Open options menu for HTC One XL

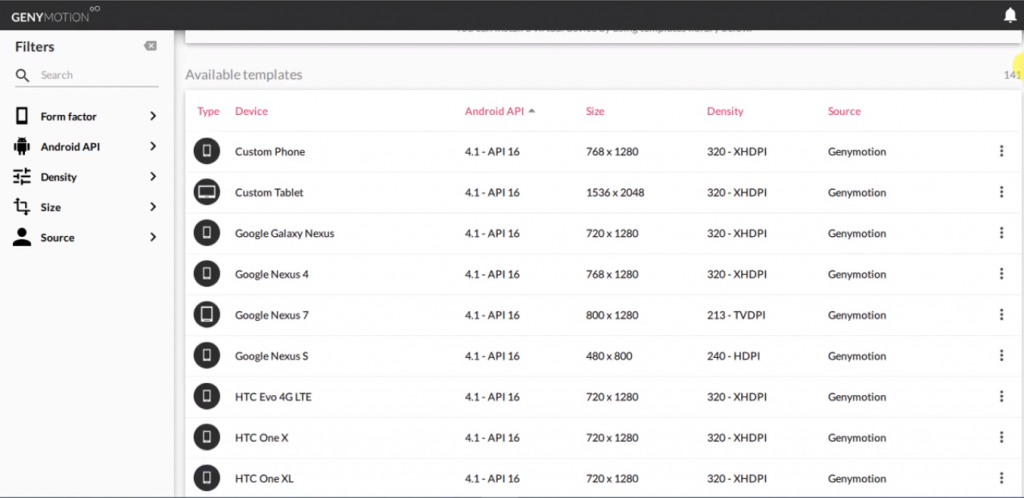(x=1001, y=478)
